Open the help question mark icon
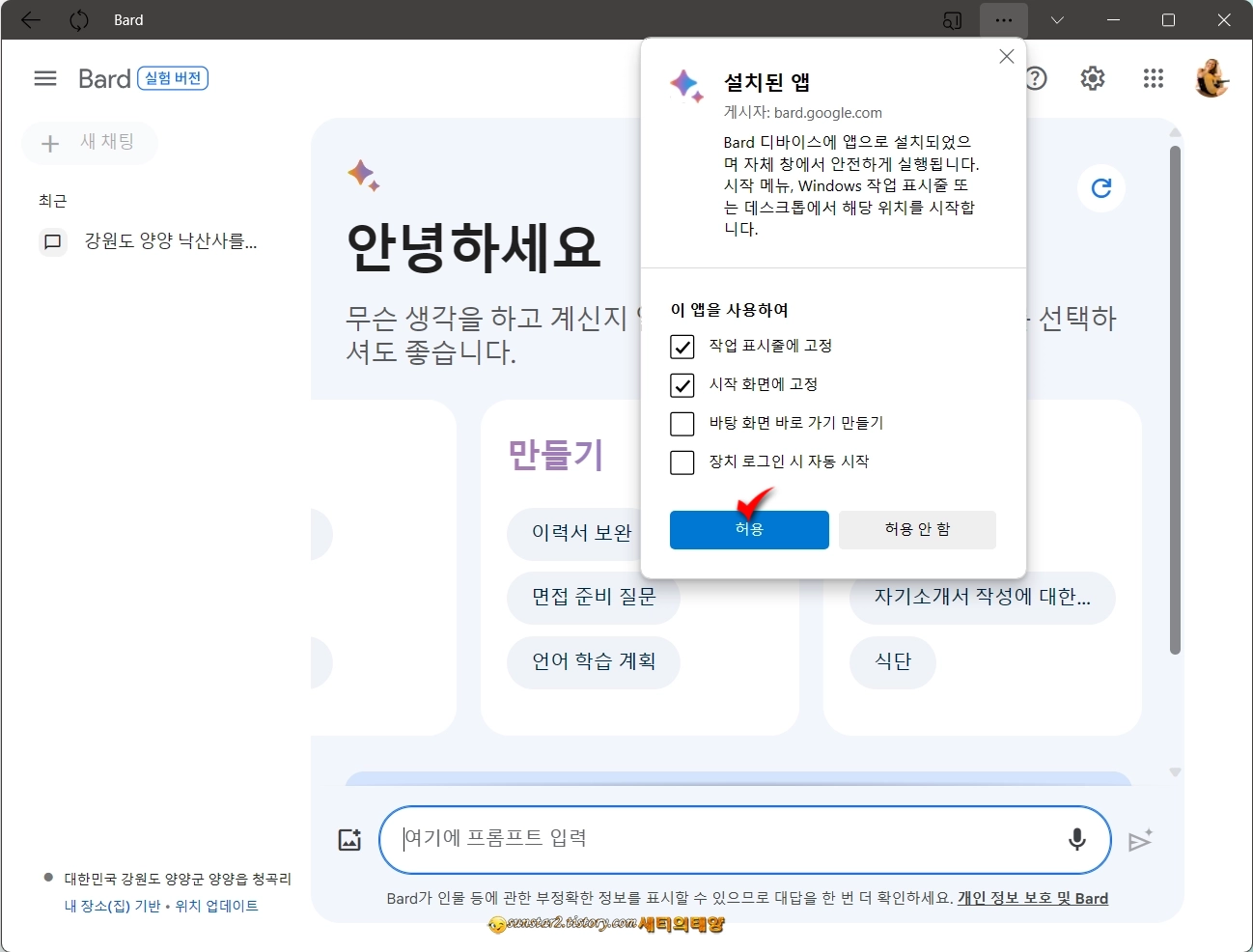Image resolution: width=1253 pixels, height=952 pixels. click(1036, 78)
